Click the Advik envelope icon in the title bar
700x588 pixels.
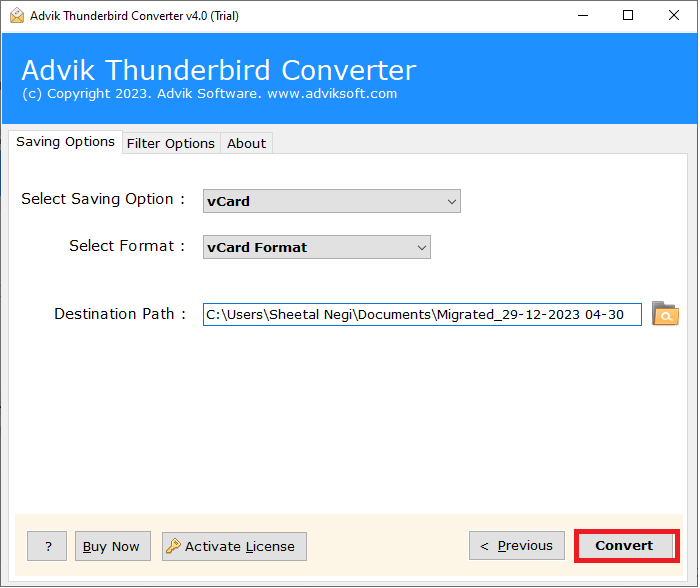[x=17, y=16]
